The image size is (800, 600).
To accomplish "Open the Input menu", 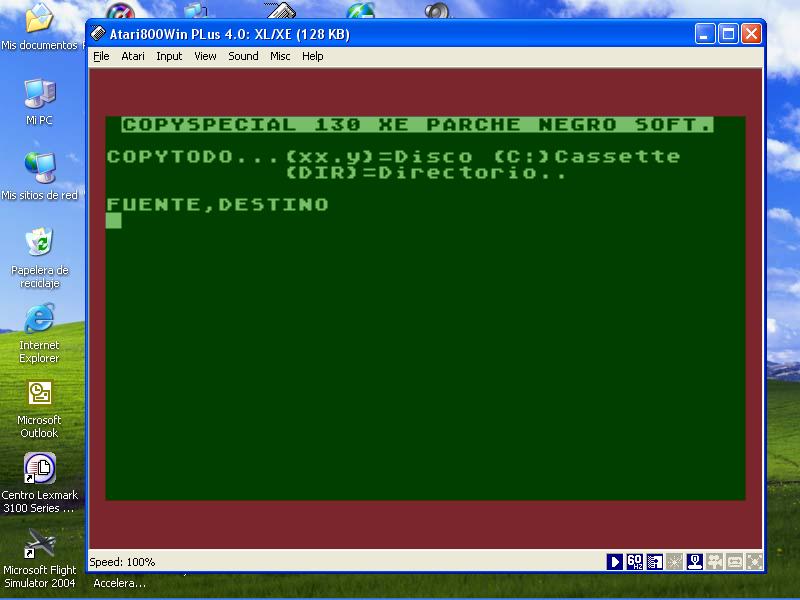I will (x=169, y=56).
